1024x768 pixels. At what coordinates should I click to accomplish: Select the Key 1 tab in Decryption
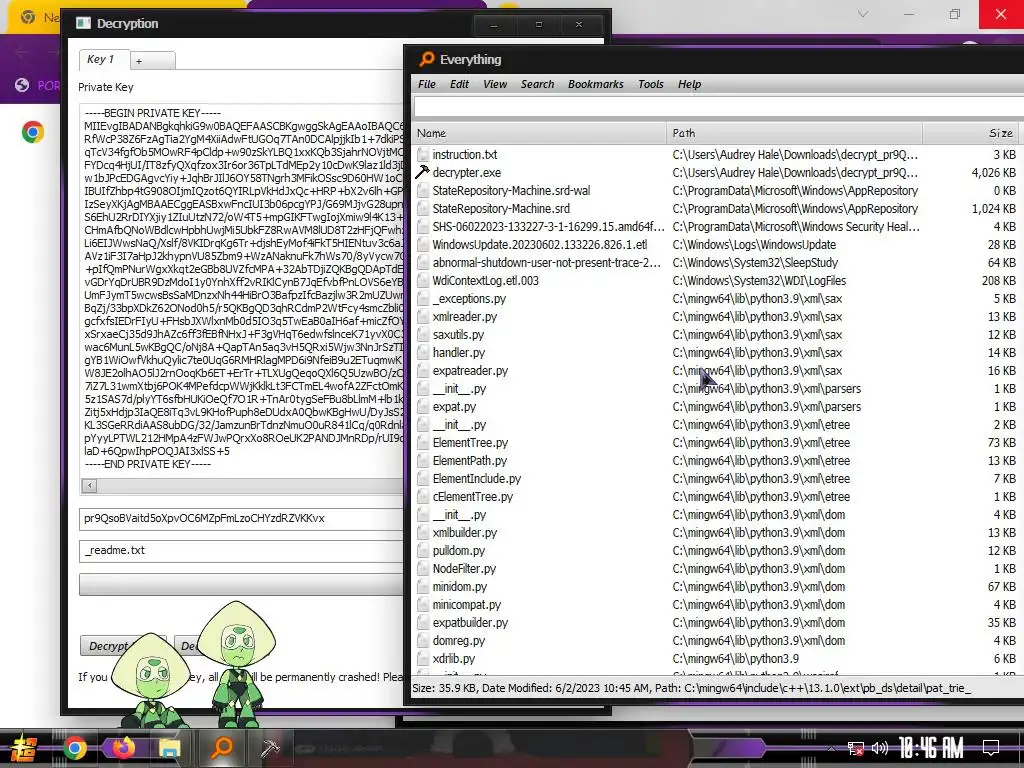[x=104, y=59]
